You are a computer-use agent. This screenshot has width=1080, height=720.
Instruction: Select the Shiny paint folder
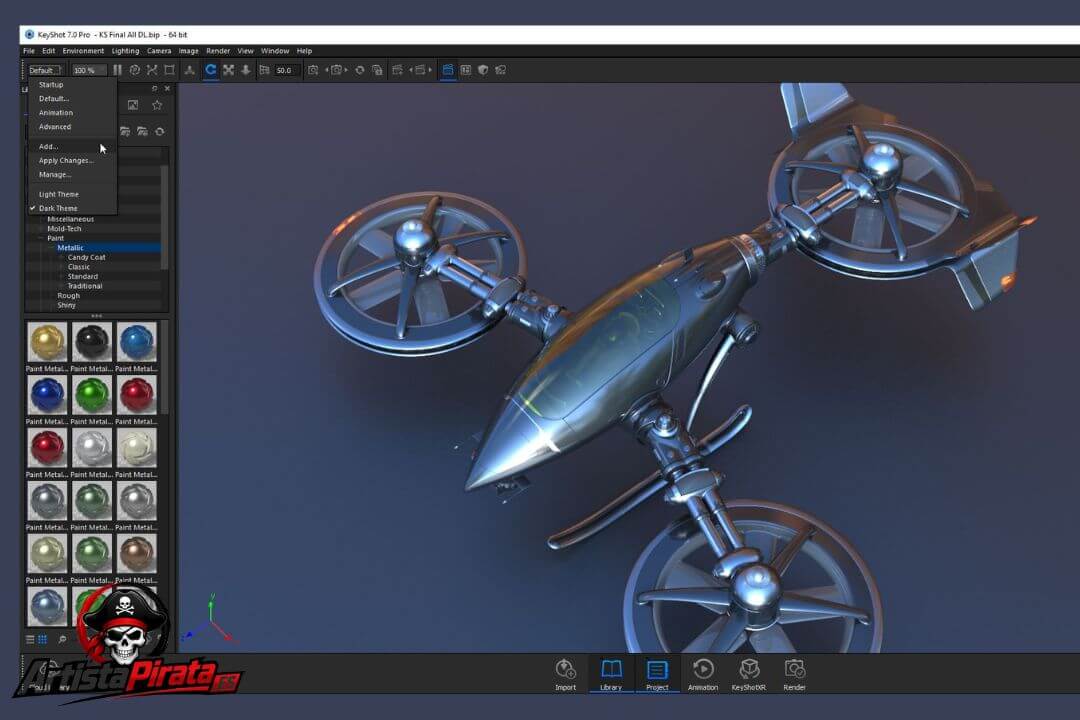click(x=66, y=306)
